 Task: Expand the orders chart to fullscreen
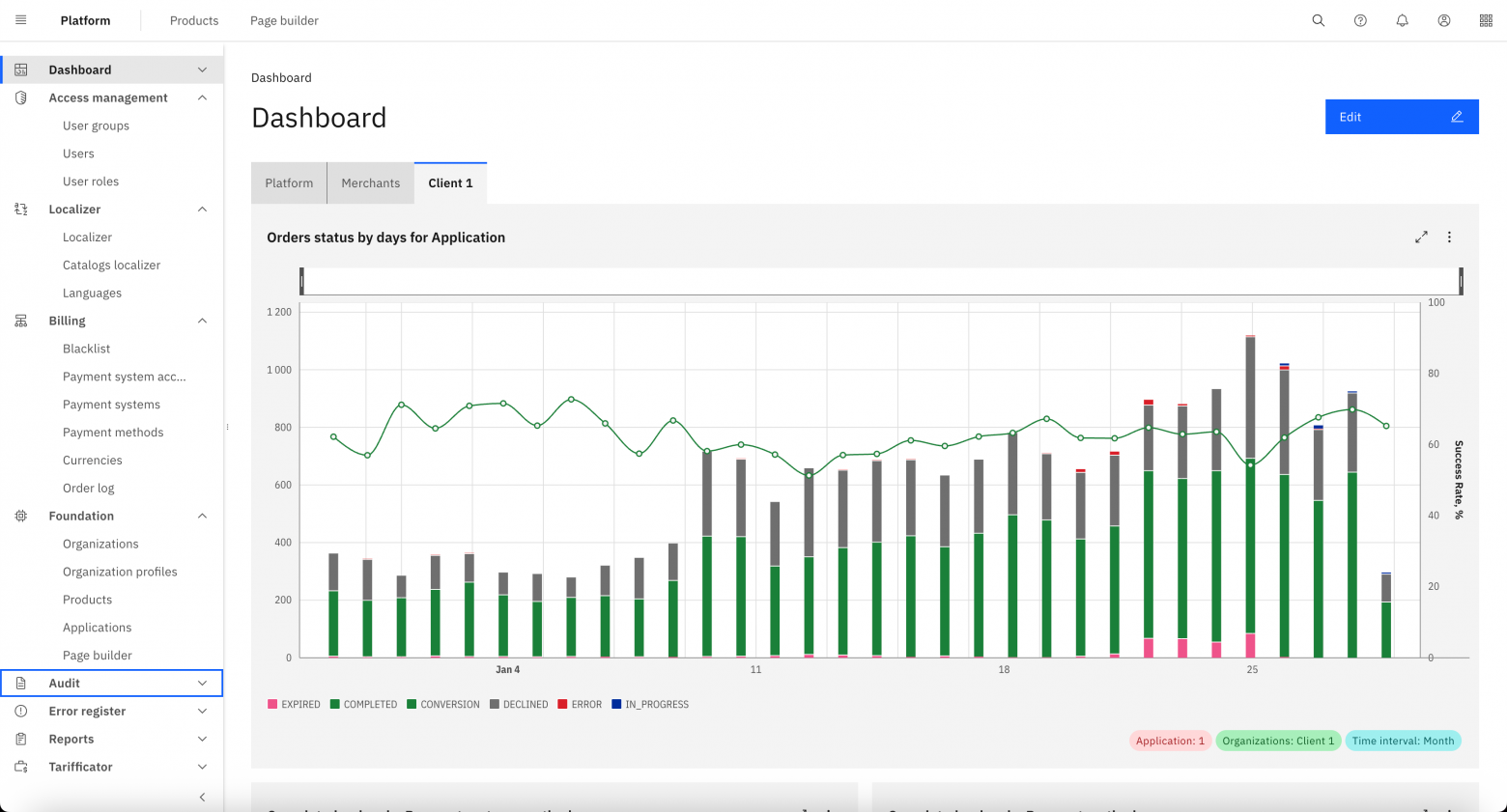click(x=1421, y=238)
